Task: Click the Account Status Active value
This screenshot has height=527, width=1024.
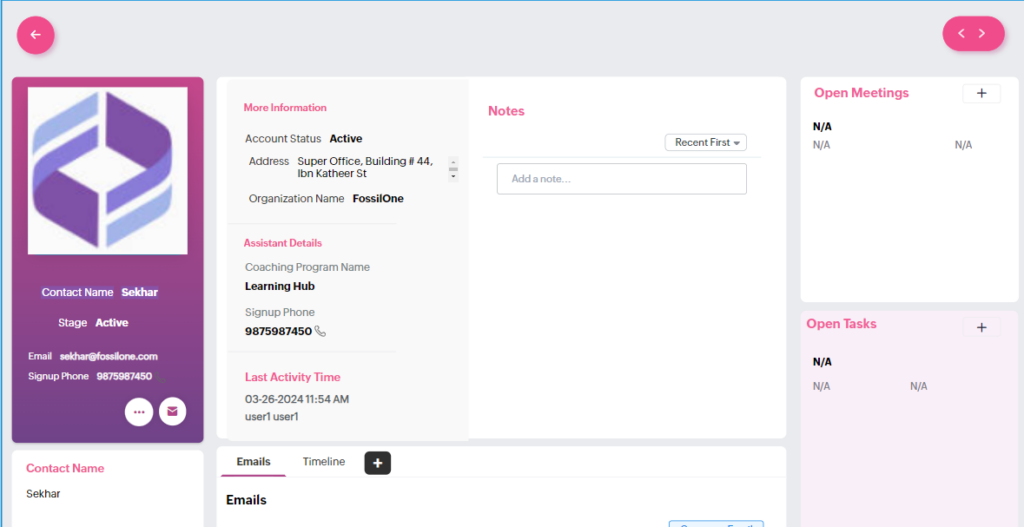Action: point(345,138)
